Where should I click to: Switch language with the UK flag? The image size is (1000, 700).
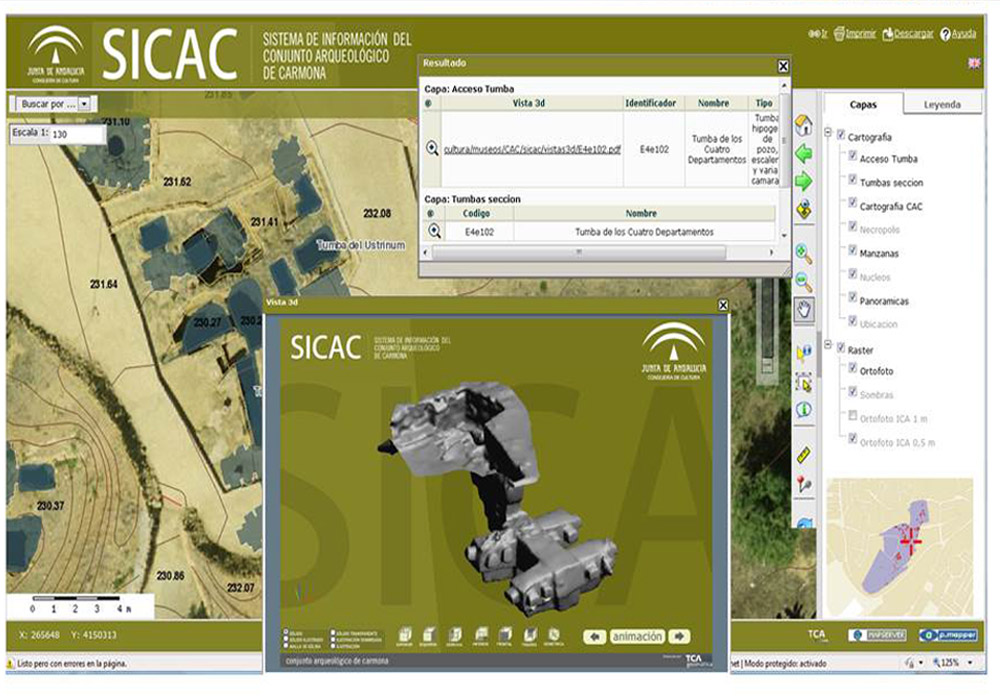[974, 63]
